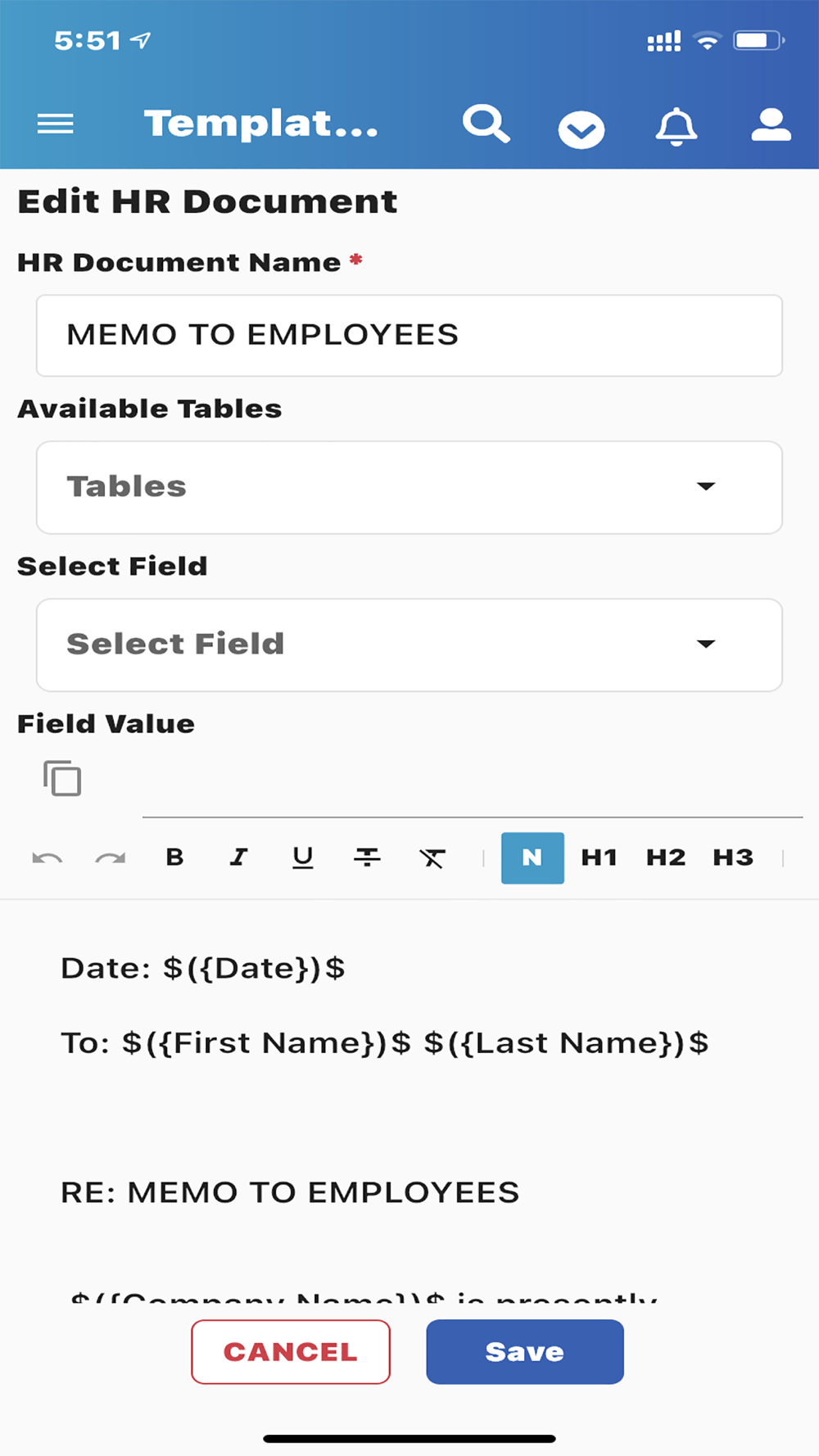Image resolution: width=819 pixels, height=1456 pixels.
Task: Apply the H2 heading style
Action: (x=666, y=857)
